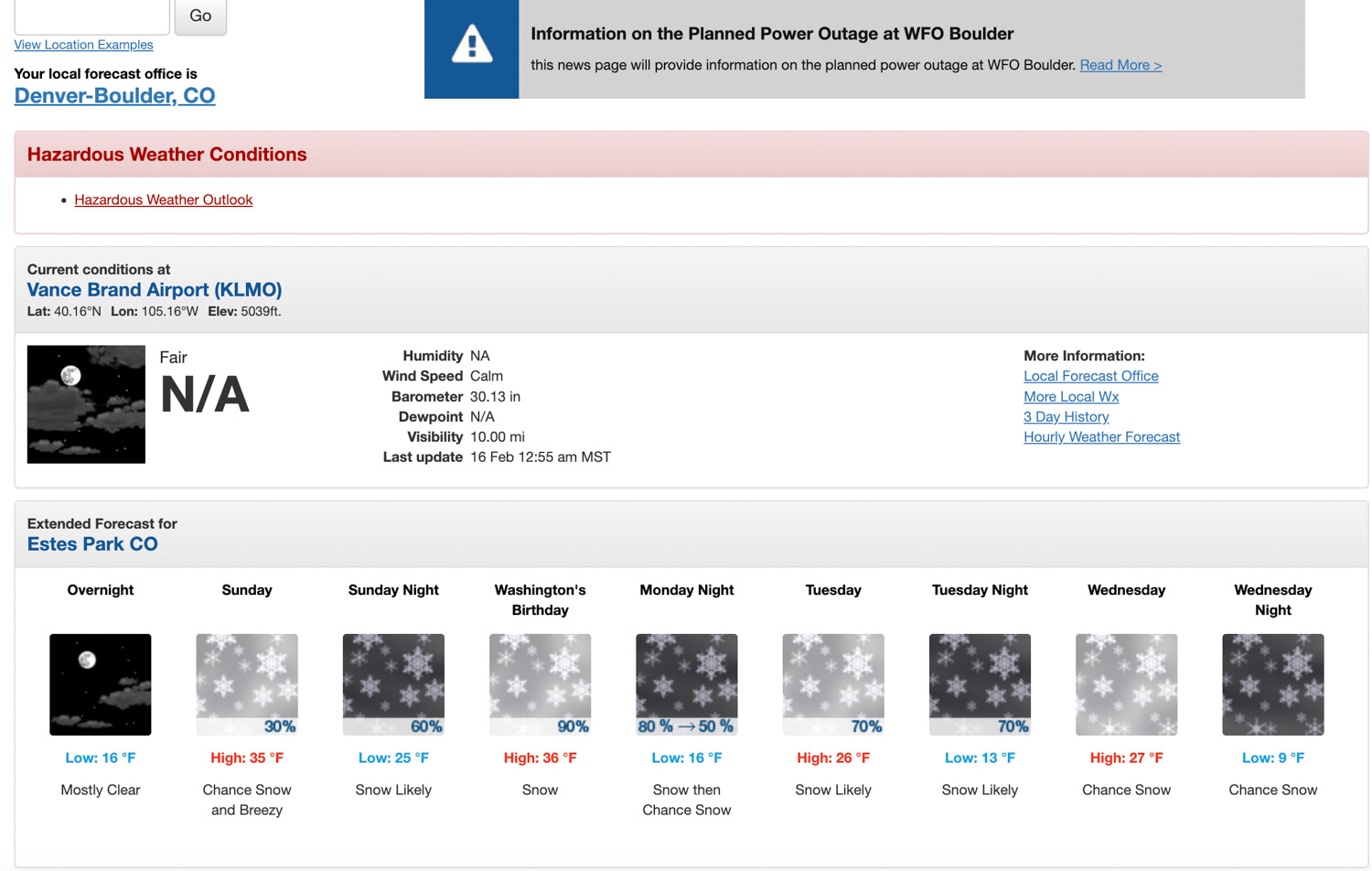
Task: Click Monday Night 80% to 50% snow icon
Action: [686, 684]
